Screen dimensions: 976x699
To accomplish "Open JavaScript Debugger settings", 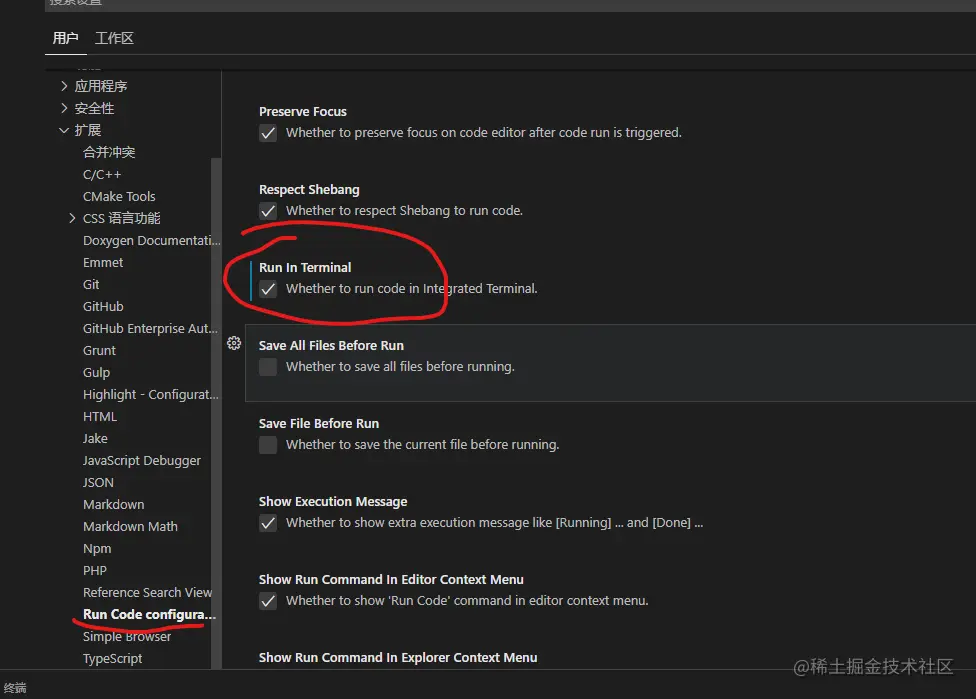I will click(x=141, y=461).
